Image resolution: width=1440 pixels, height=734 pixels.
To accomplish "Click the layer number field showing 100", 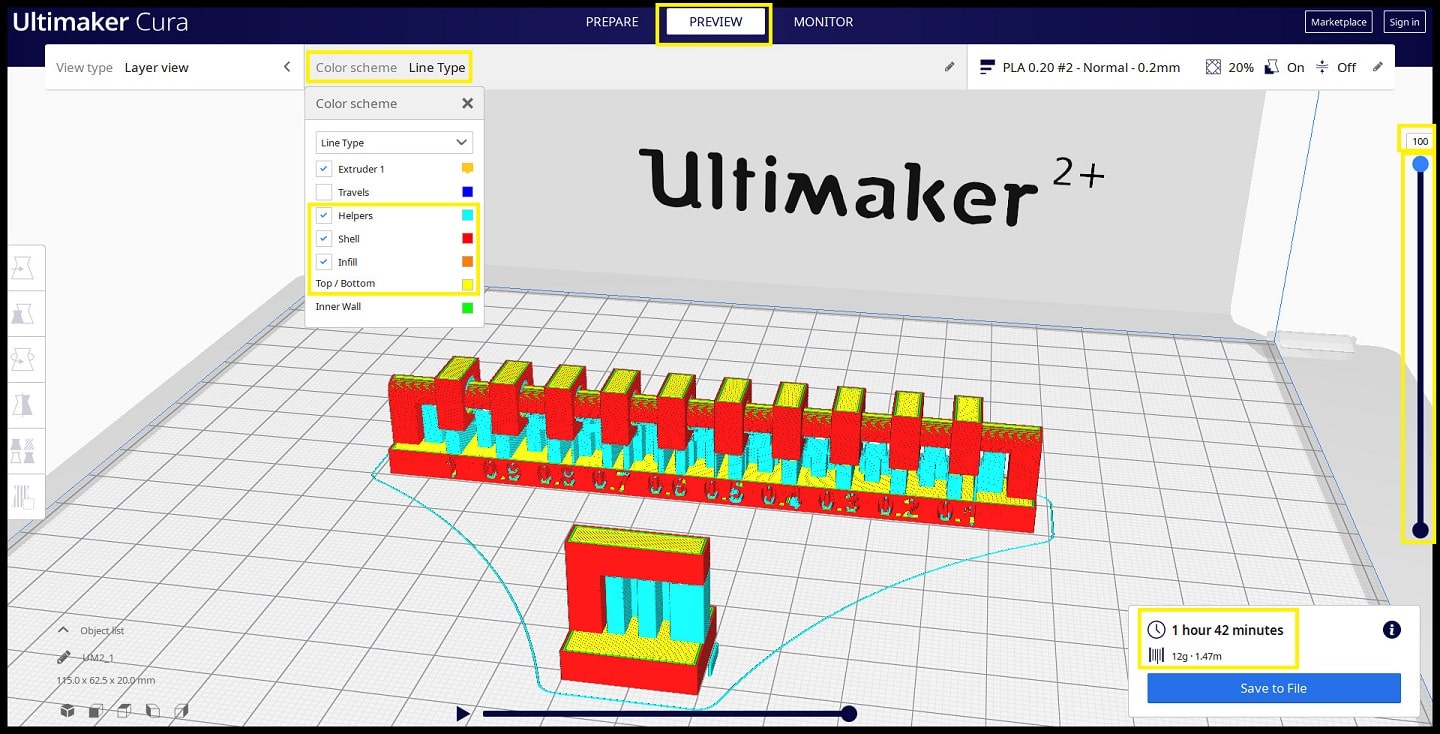I will pos(1420,141).
